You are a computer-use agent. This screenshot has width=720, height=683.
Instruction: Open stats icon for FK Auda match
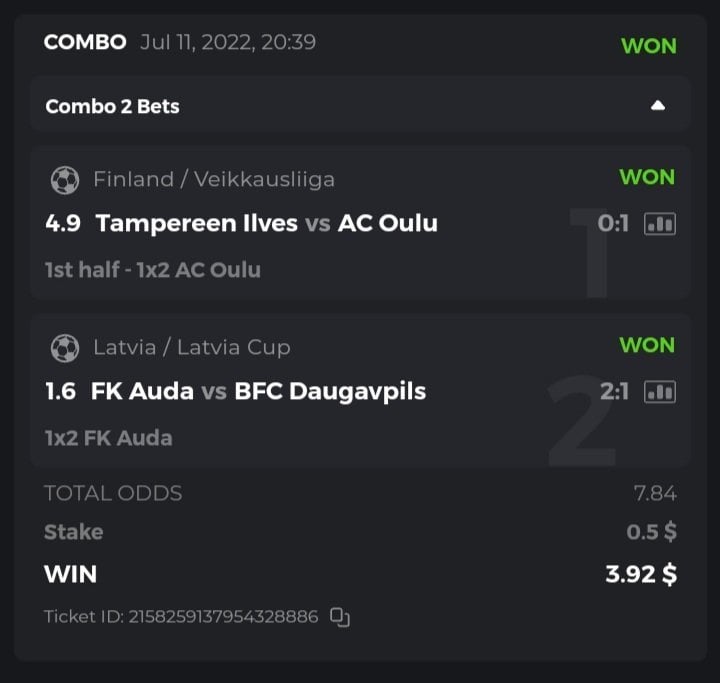coord(659,391)
